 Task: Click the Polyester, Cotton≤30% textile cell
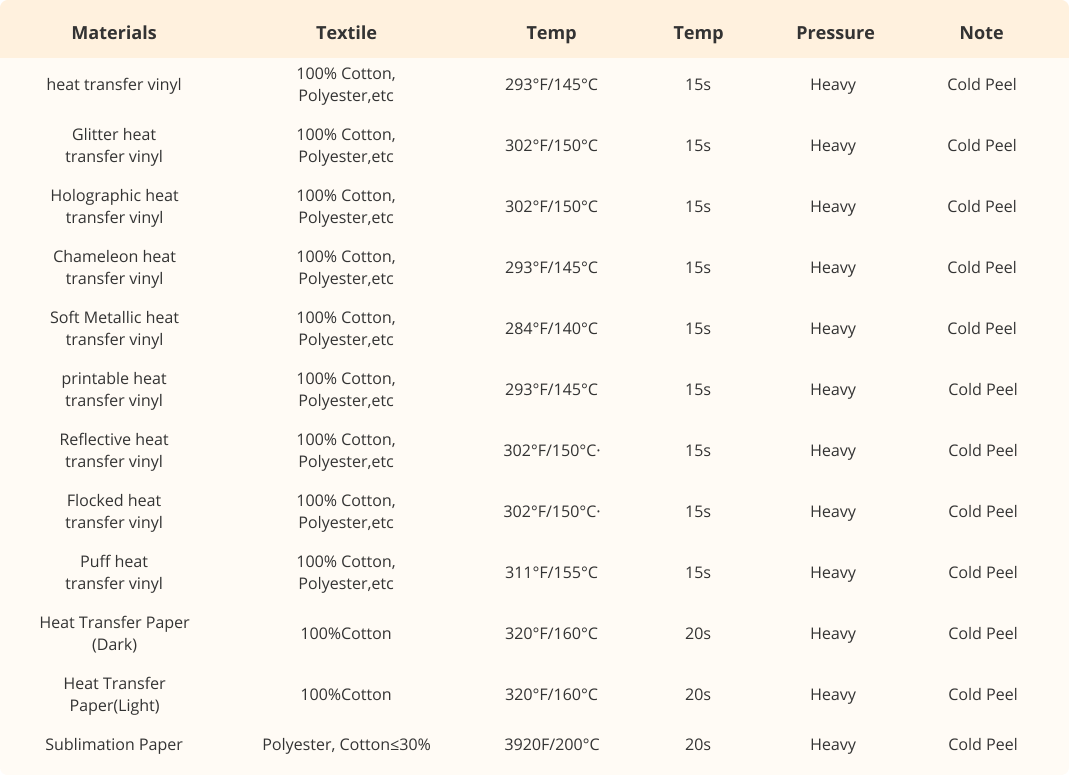point(346,744)
